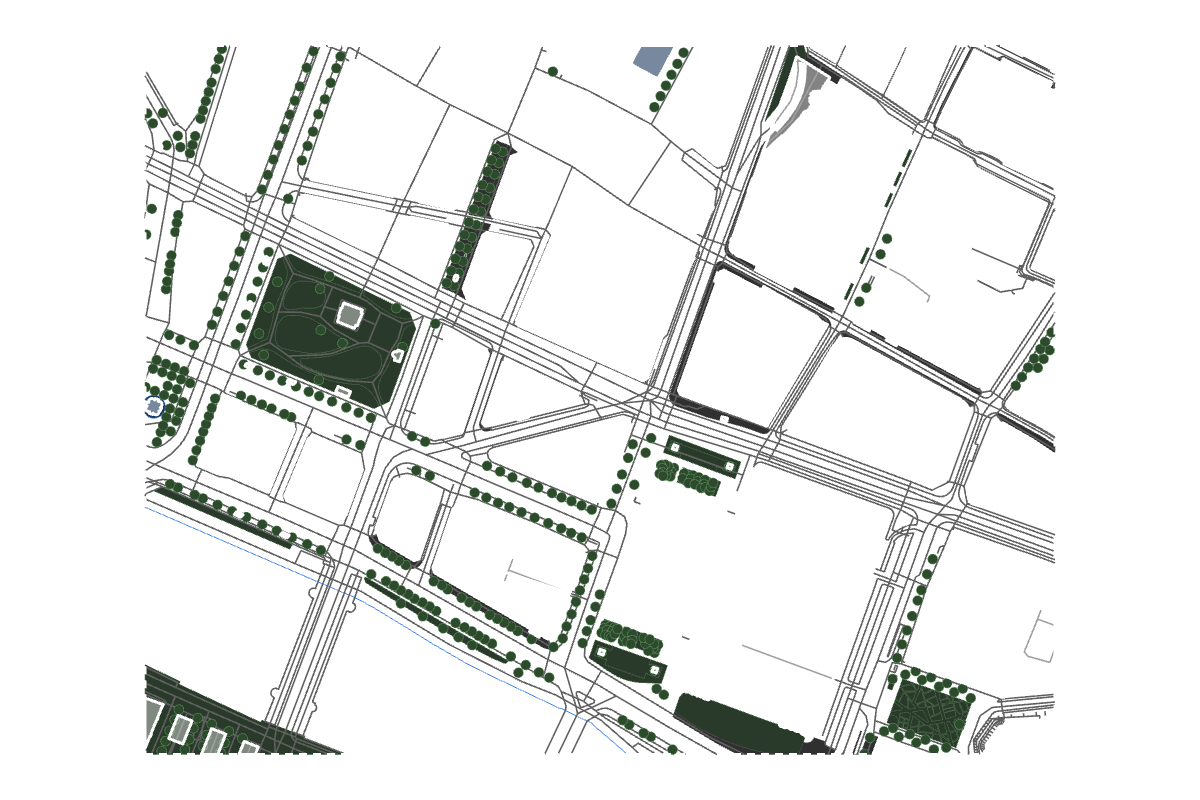Select the long dark green building block
Viewport: 1200px width, 800px height.
tap(738, 724)
